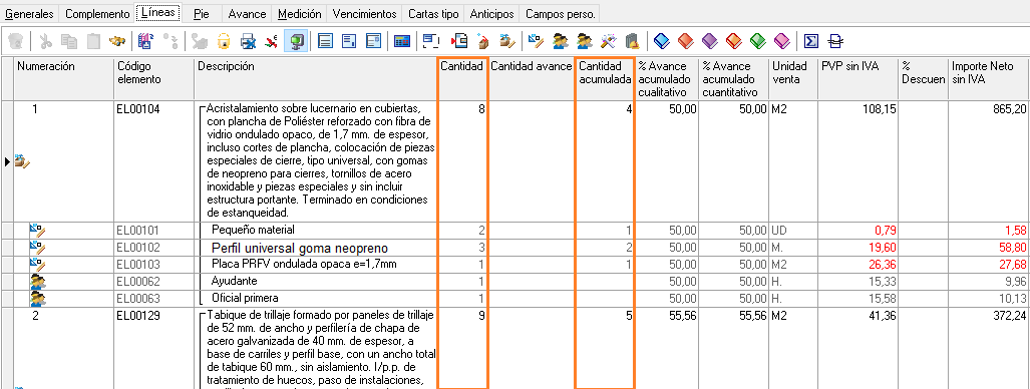This screenshot has height=389, width=1030.
Task: Click the scissors Cut icon in toolbar
Action: click(x=45, y=41)
